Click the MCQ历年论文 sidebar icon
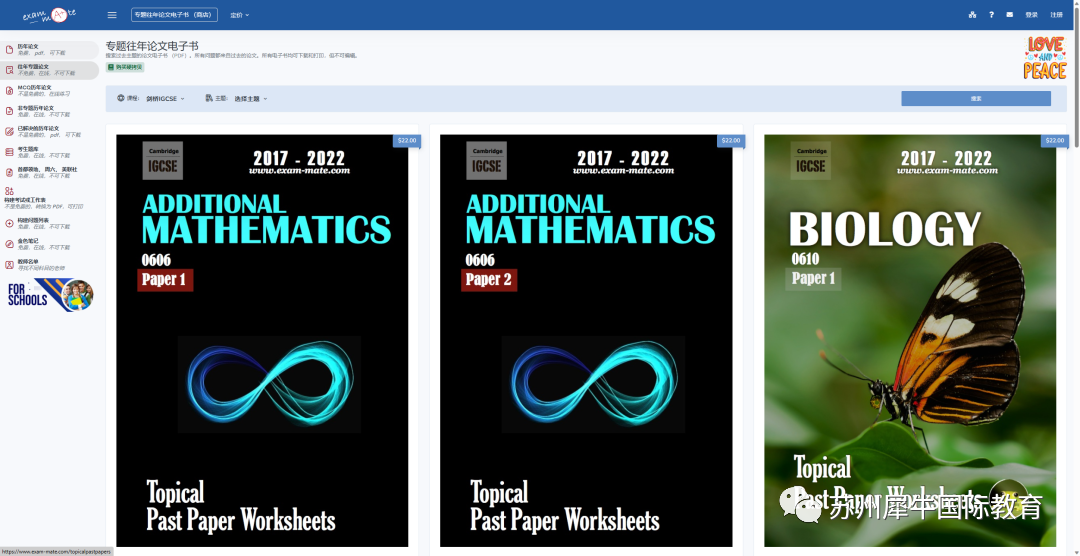 coord(9,90)
